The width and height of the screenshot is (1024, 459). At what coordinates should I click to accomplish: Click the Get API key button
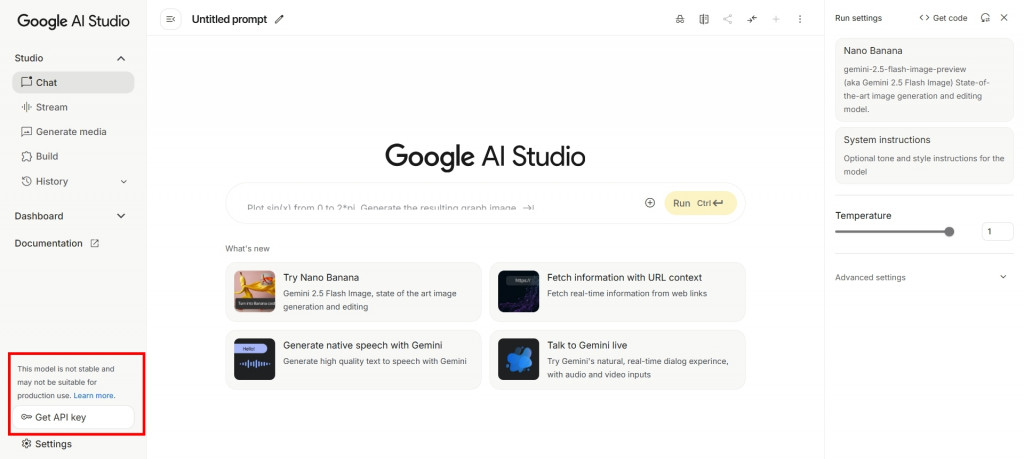pos(73,417)
